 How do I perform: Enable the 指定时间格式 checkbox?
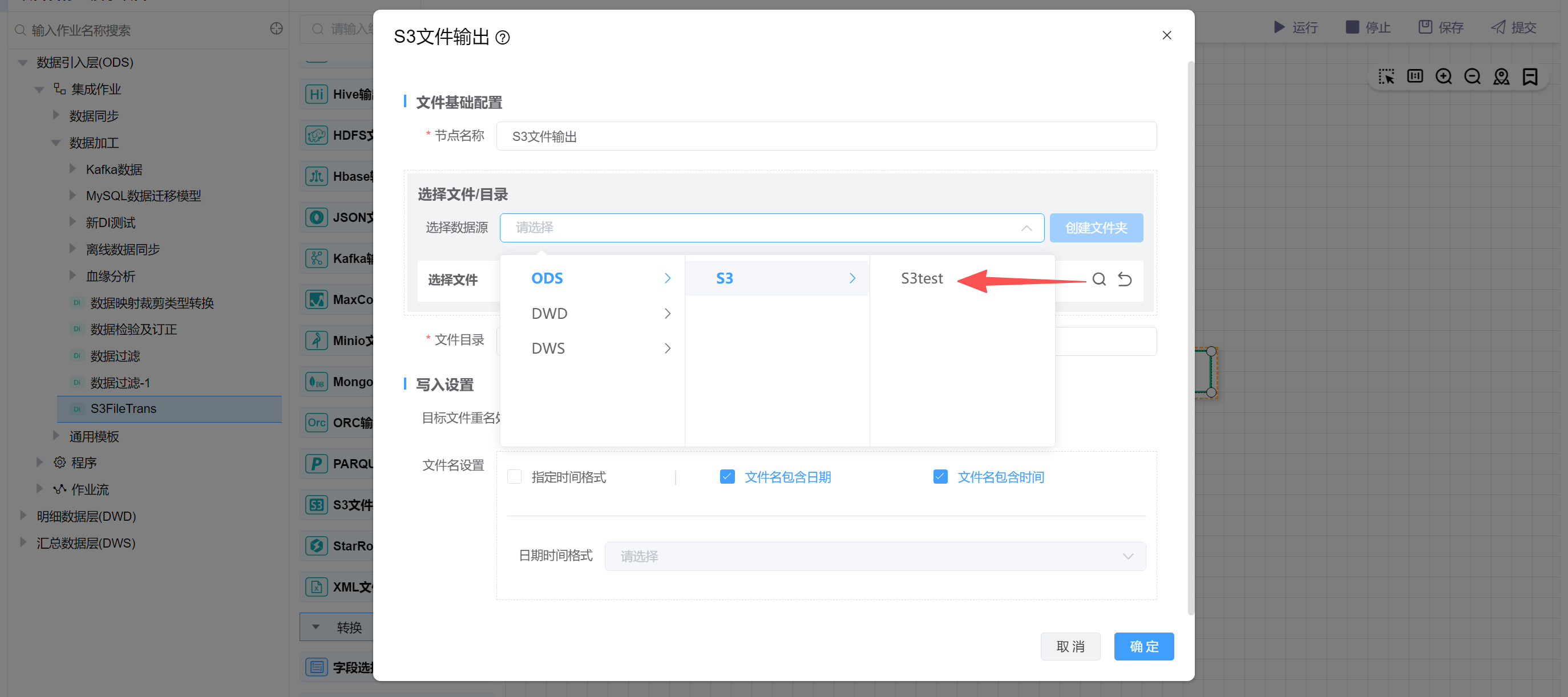coord(514,477)
